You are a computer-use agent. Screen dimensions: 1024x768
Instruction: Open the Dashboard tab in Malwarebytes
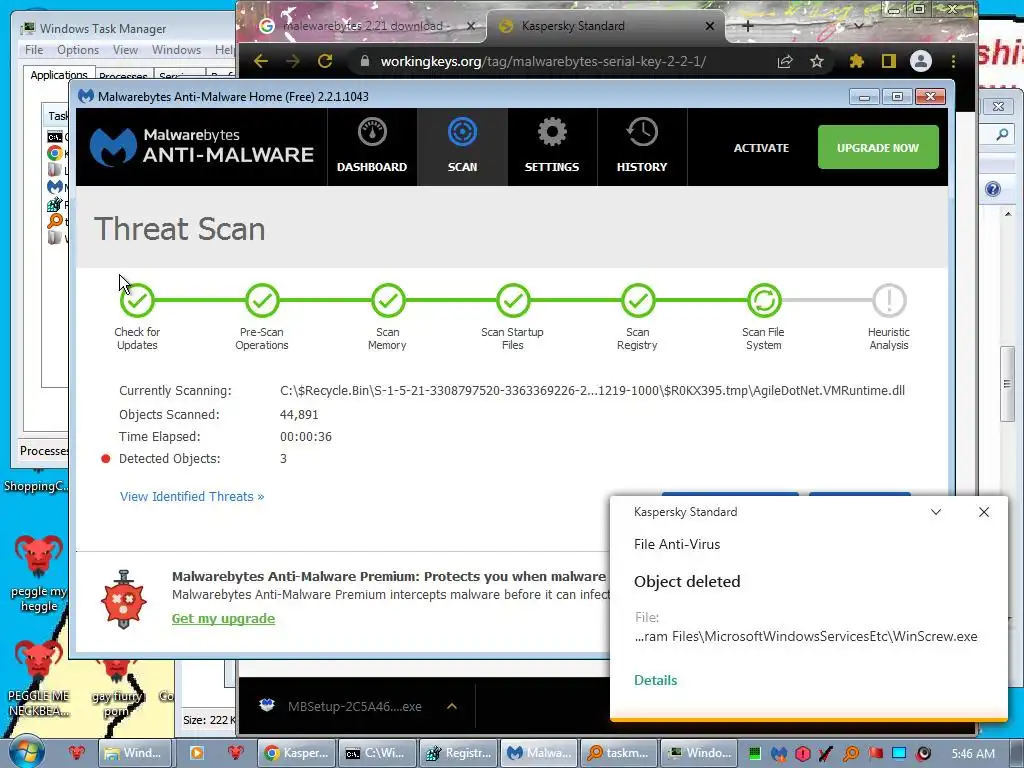coord(372,147)
